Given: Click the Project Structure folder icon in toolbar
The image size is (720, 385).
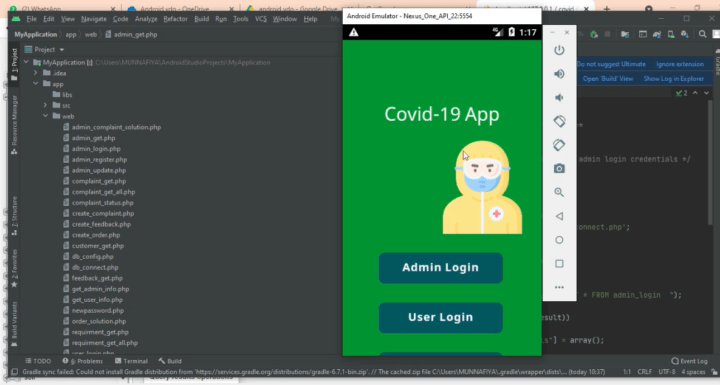Looking at the screenshot, I should (x=624, y=34).
